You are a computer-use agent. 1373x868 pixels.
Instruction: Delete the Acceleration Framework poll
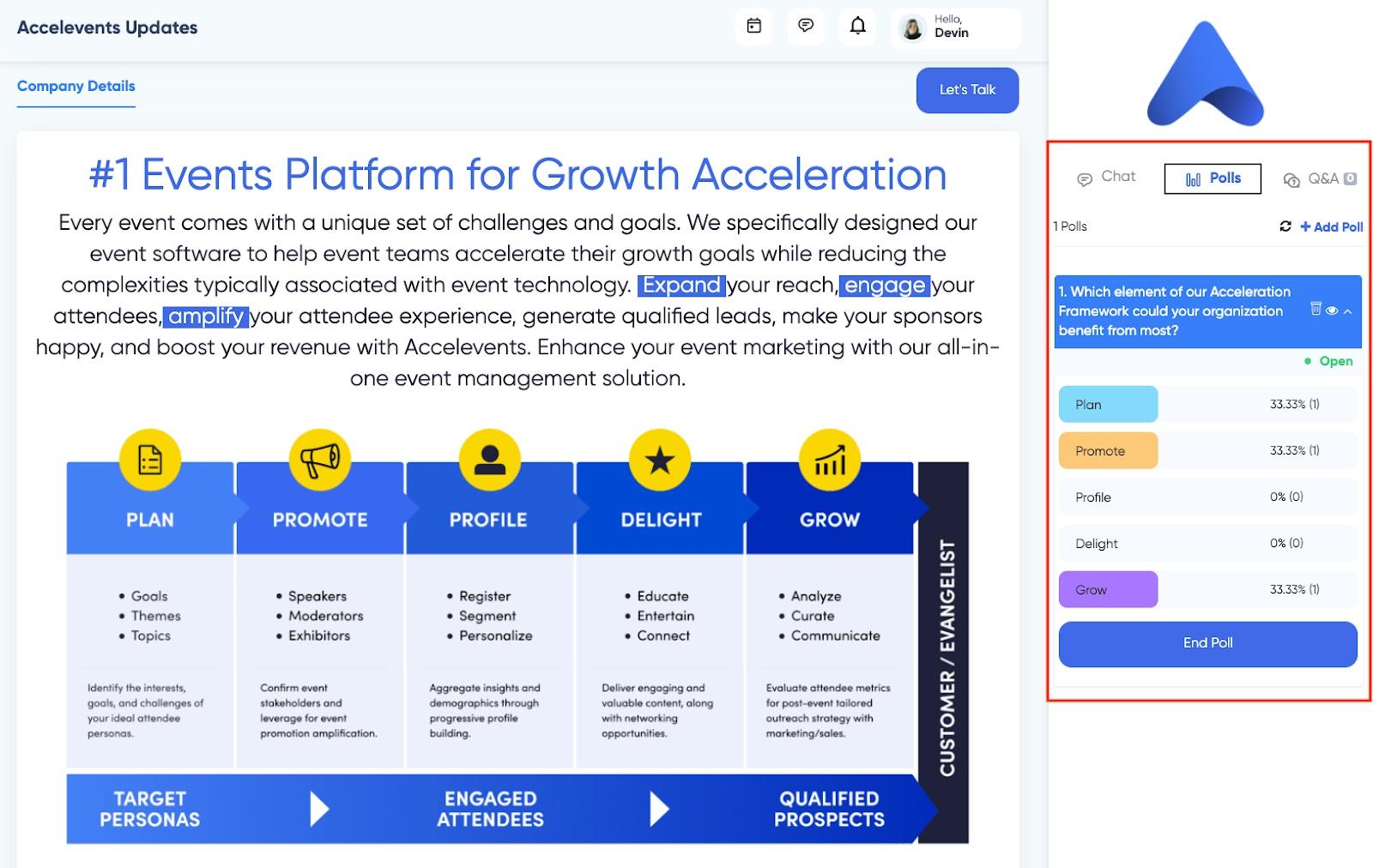click(x=1316, y=309)
